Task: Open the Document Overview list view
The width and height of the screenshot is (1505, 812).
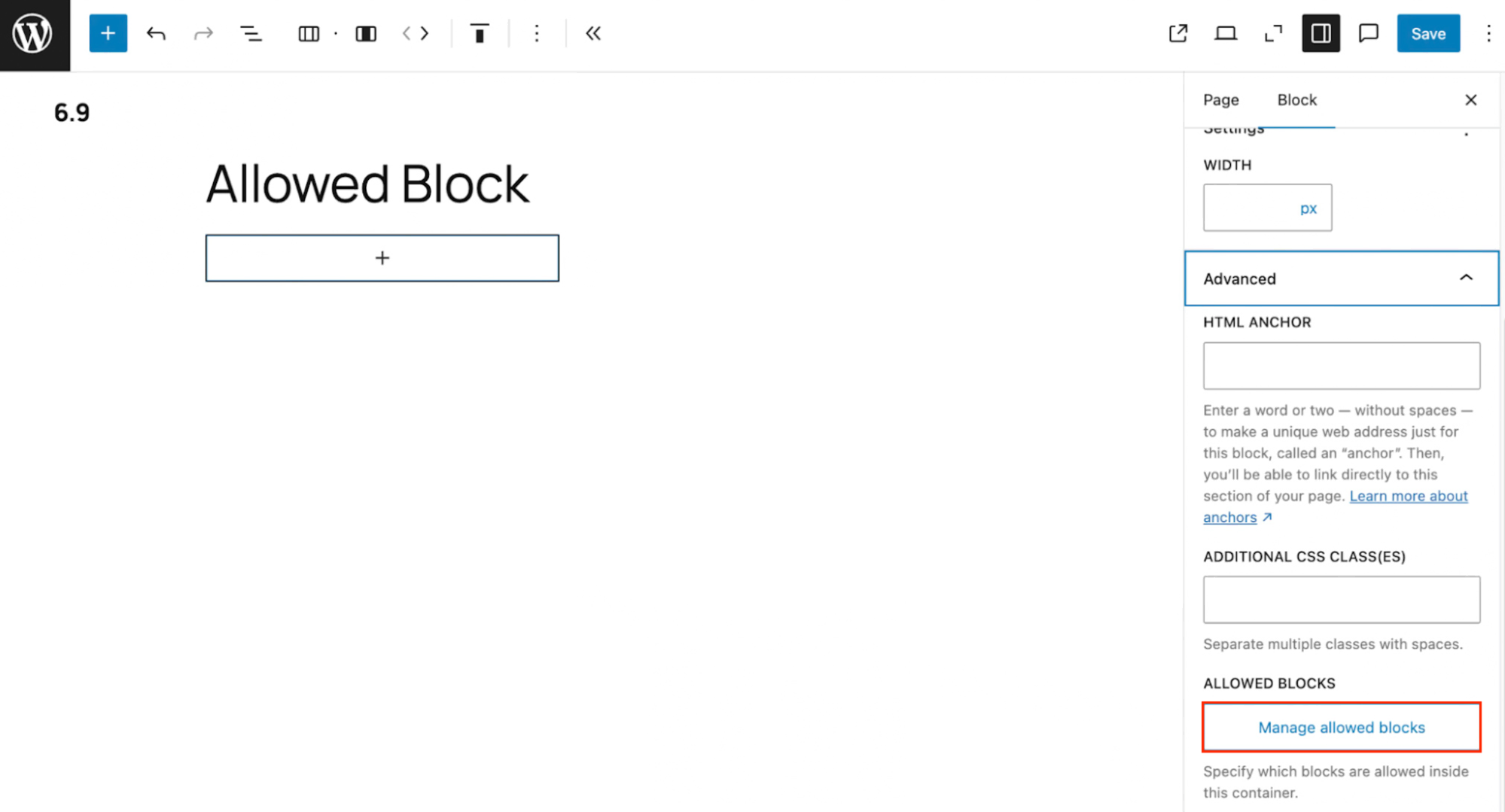Action: pos(251,33)
